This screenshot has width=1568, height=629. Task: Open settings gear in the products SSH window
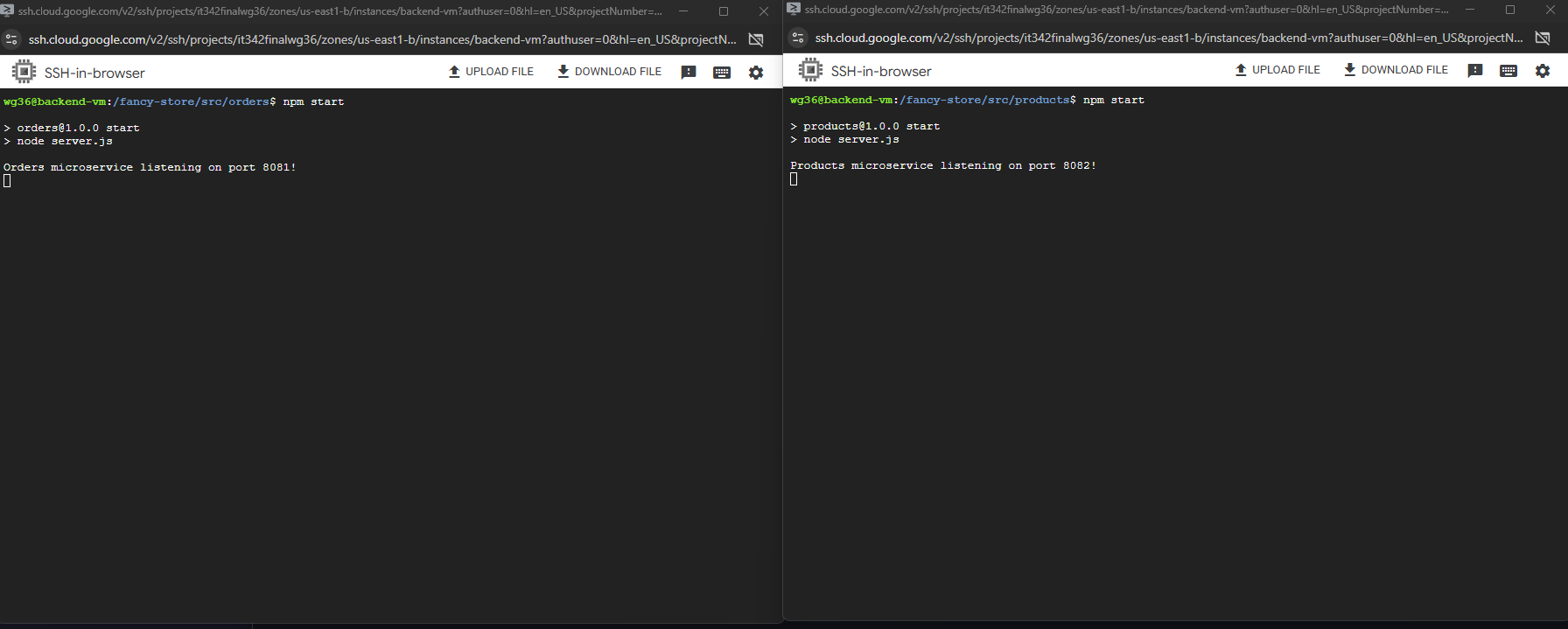pyautogui.click(x=1543, y=71)
